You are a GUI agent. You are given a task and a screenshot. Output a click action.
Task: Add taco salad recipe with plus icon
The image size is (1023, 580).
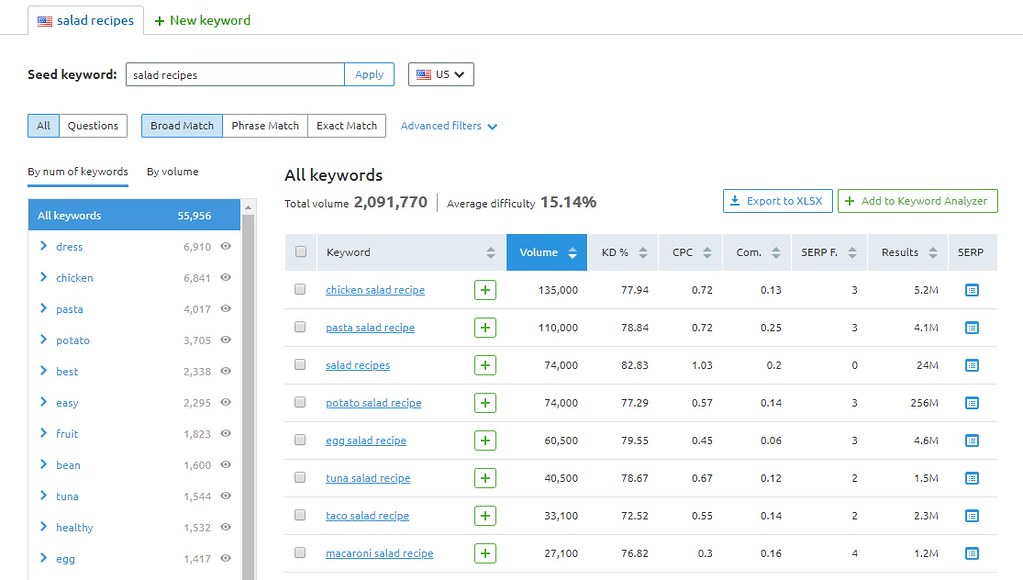pyautogui.click(x=485, y=516)
